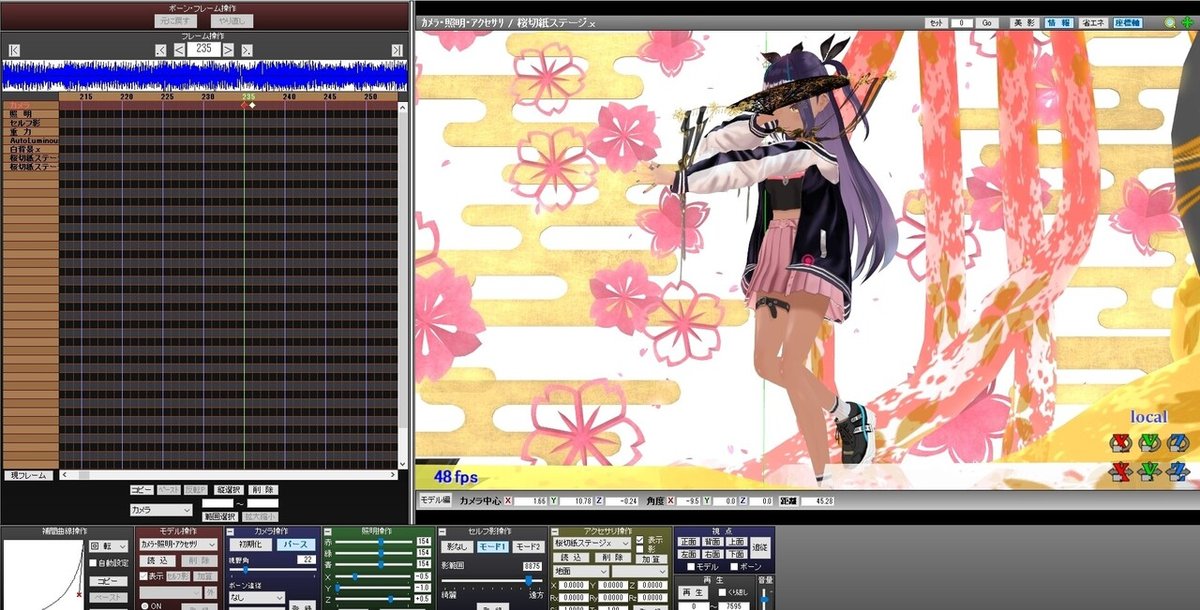Viewport: 1200px width, 610px height.
Task: Toggle the 省エネ button
Action: (x=1093, y=23)
